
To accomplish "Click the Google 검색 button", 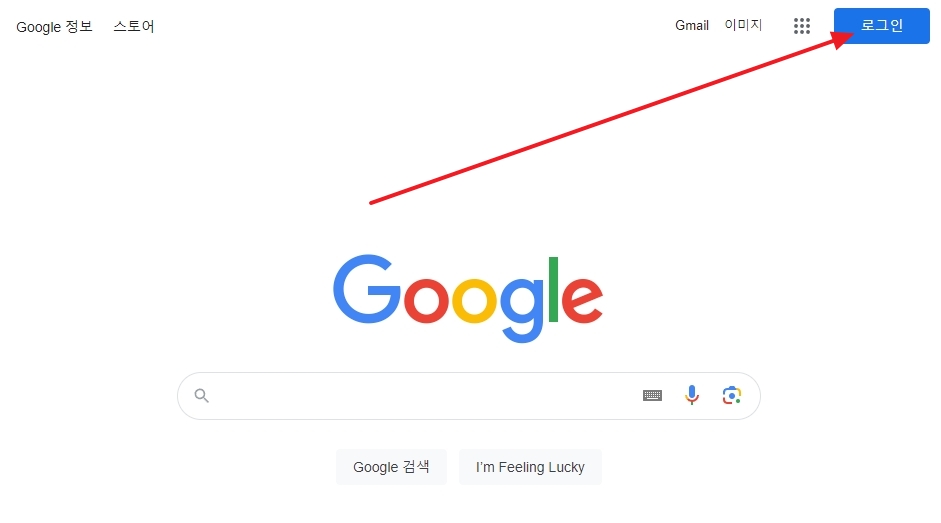I will point(391,467).
